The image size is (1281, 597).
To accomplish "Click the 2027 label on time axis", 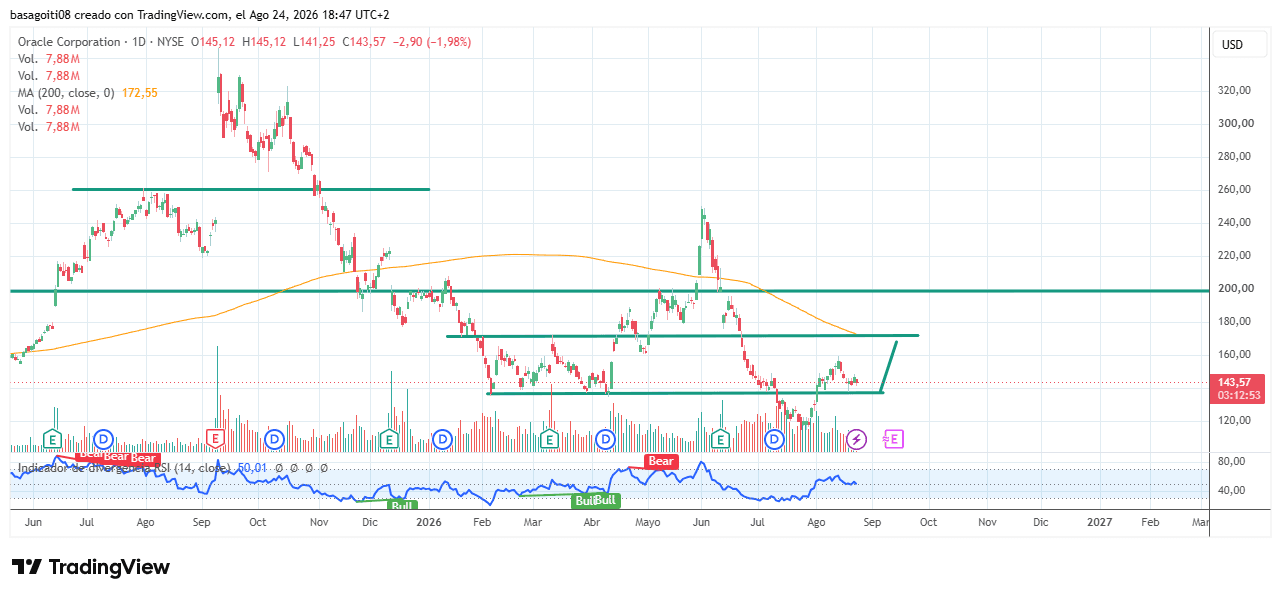I will tap(1099, 522).
